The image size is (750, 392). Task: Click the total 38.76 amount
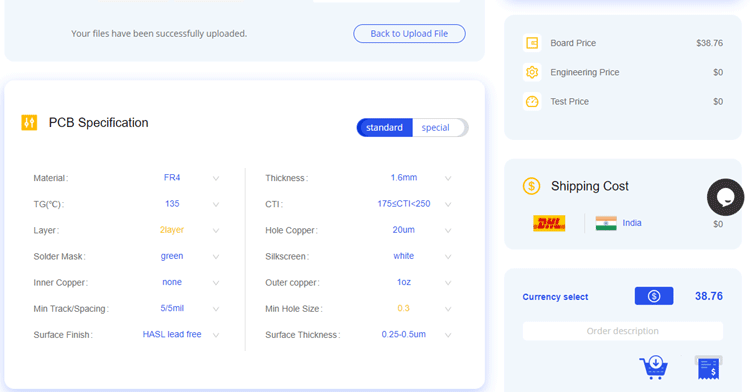pos(709,296)
